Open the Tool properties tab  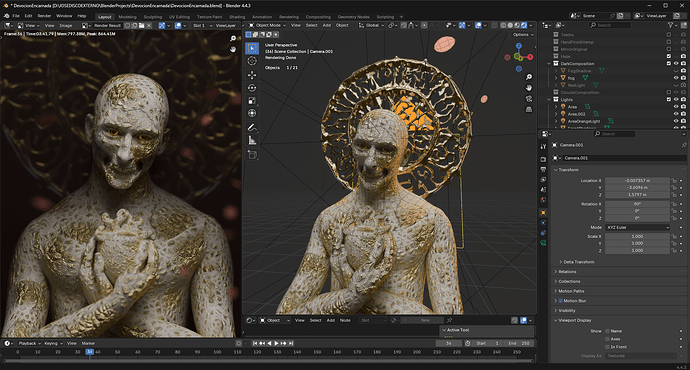[x=543, y=146]
